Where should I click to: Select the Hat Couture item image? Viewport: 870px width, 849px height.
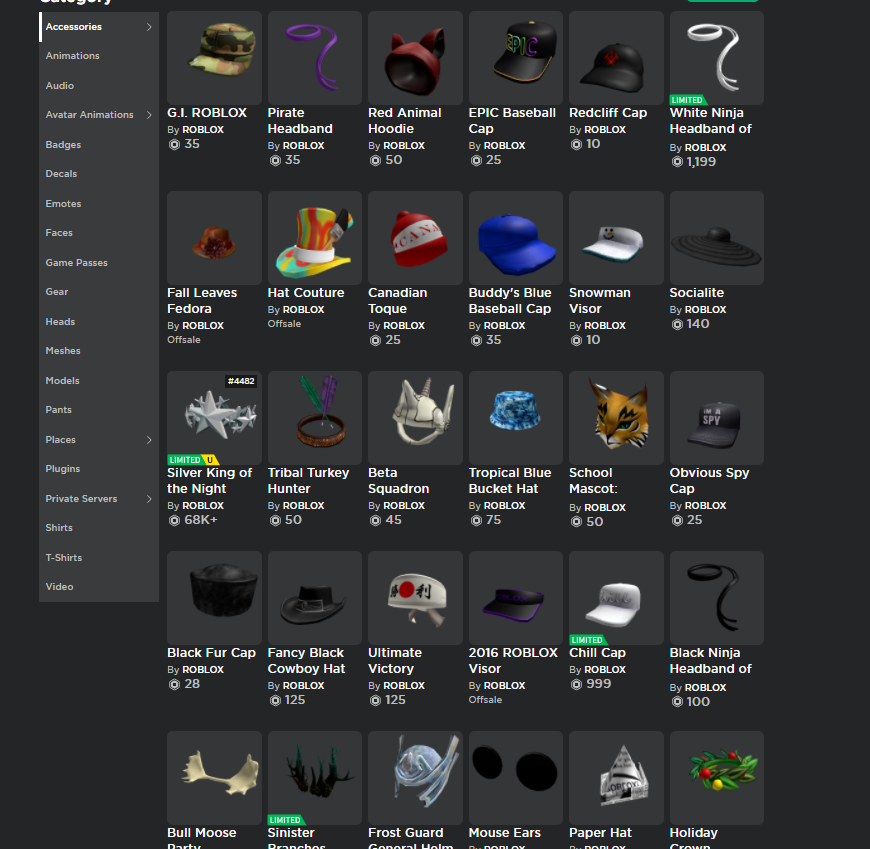(315, 238)
